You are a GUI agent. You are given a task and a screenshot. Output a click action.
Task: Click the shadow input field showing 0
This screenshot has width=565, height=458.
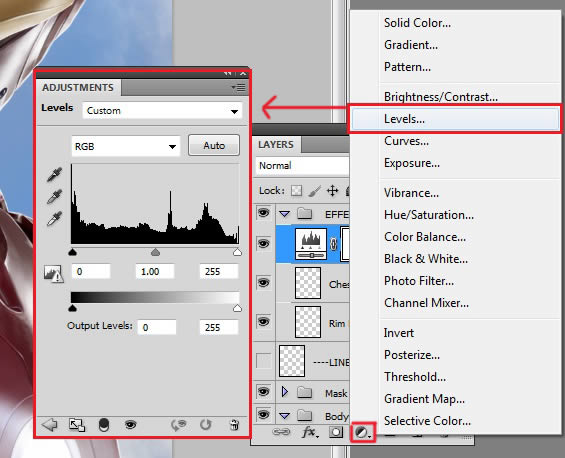(x=91, y=271)
